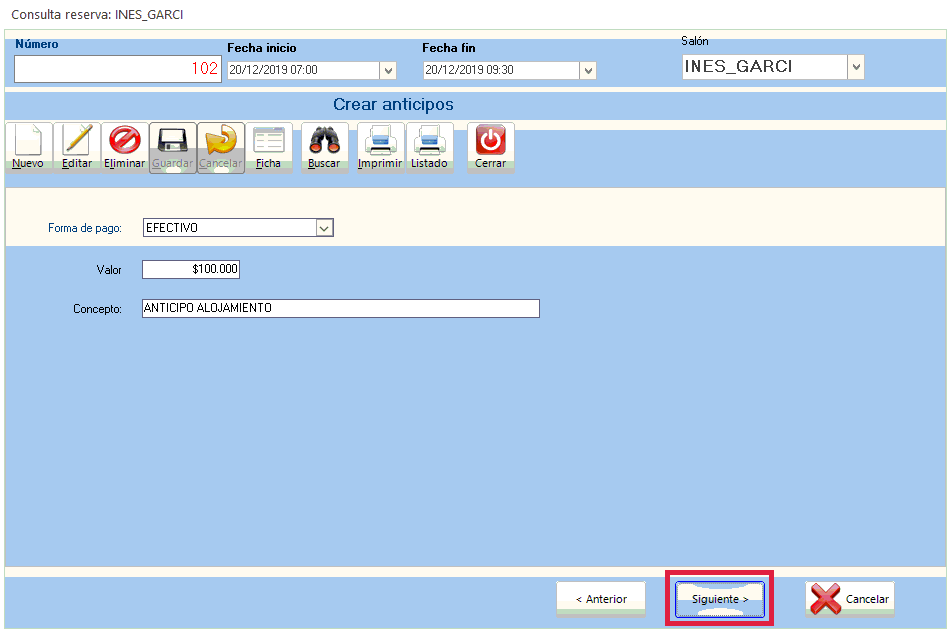Click the red Cerrar power icon
Viewport: 952px width, 633px height.
[x=490, y=141]
